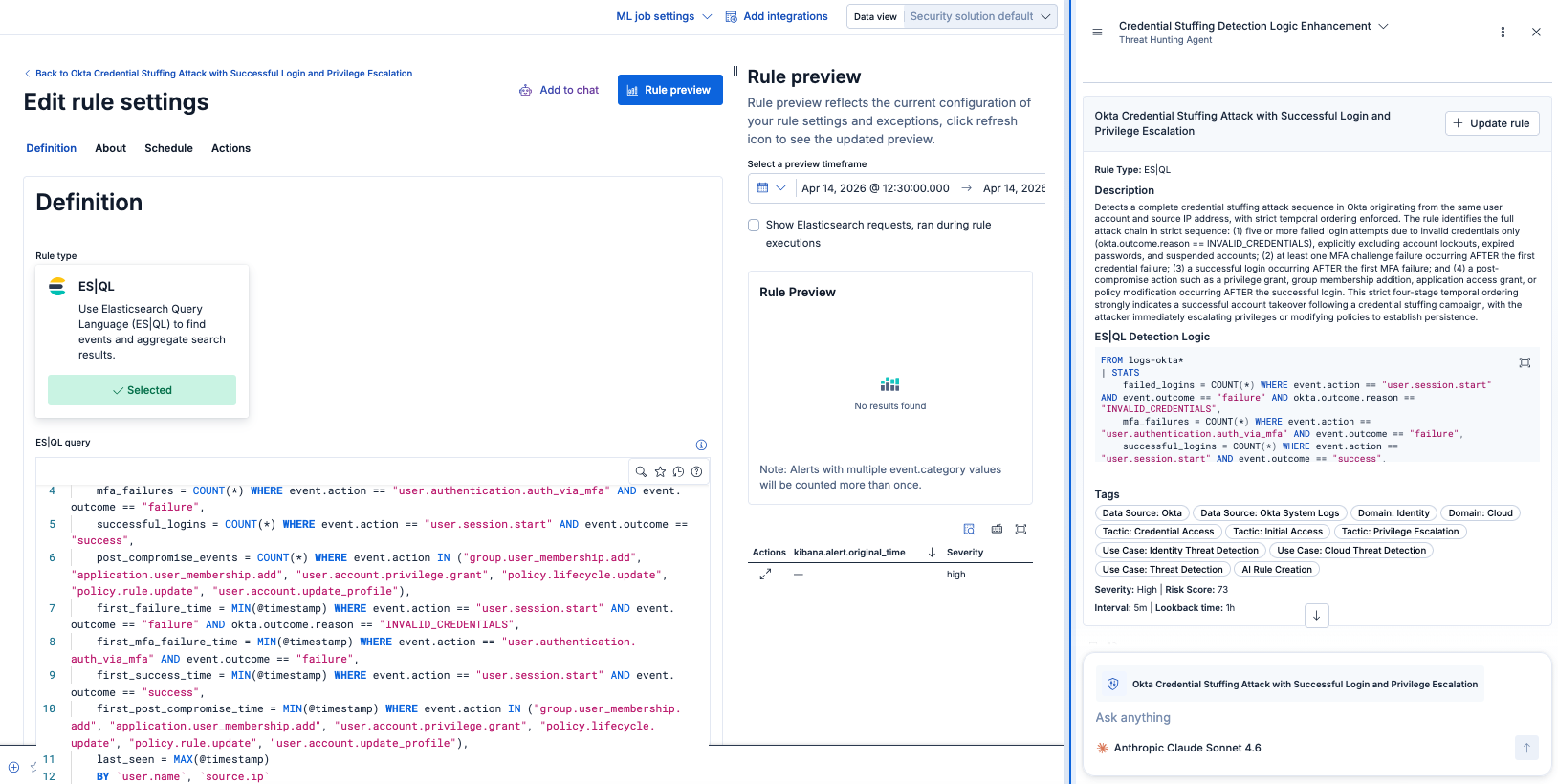Image resolution: width=1558 pixels, height=784 pixels.
Task: Click the Domain: Cloud tag
Action: 1481,513
